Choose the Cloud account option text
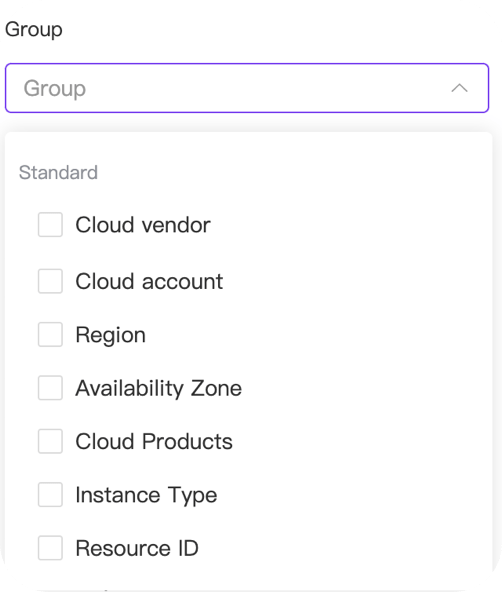 coord(149,281)
